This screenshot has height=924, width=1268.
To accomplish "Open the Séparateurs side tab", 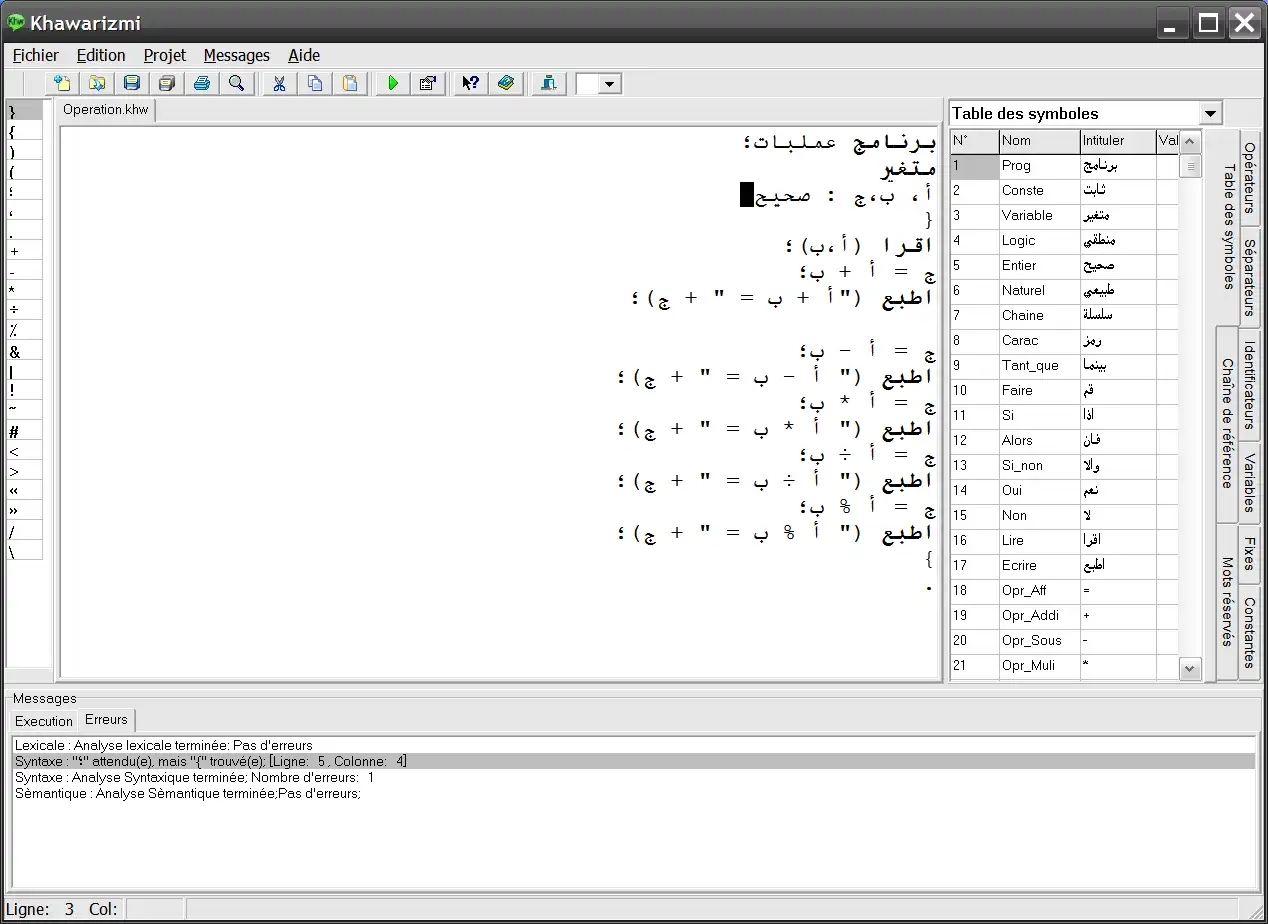I will click(1250, 277).
